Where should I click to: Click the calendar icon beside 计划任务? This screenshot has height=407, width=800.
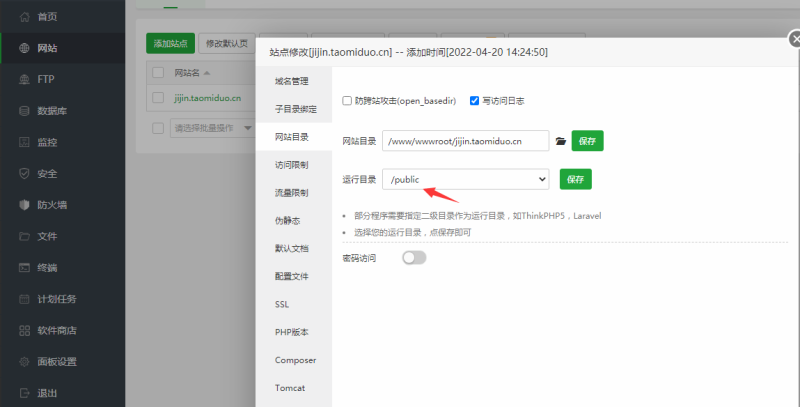tap(24, 299)
